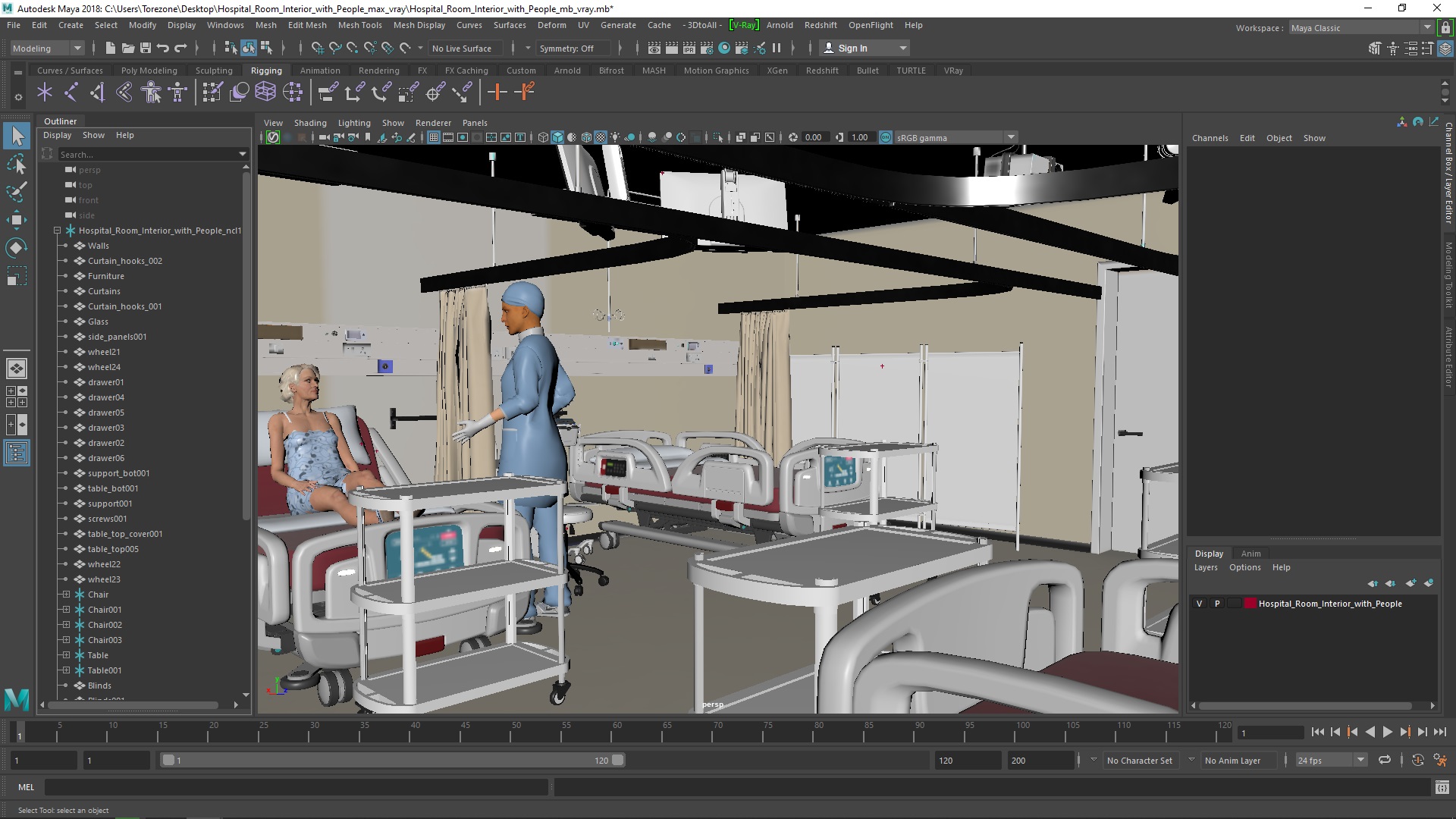Click the Rendering menu item
Image resolution: width=1456 pixels, height=819 pixels.
tap(378, 70)
